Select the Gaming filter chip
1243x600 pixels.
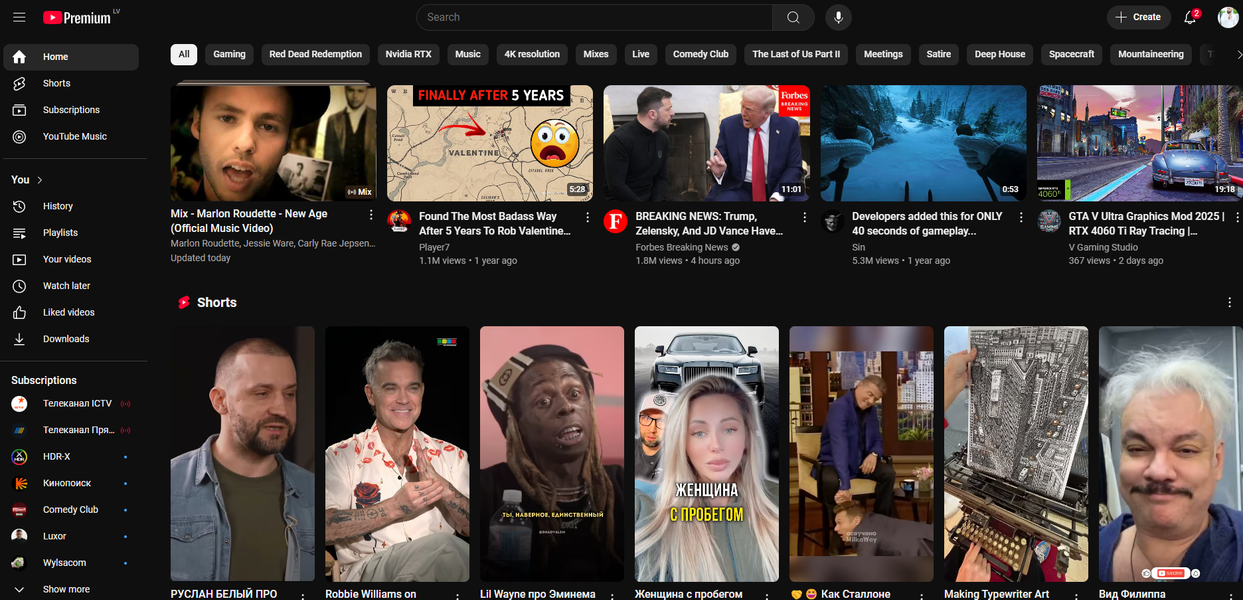pos(229,54)
